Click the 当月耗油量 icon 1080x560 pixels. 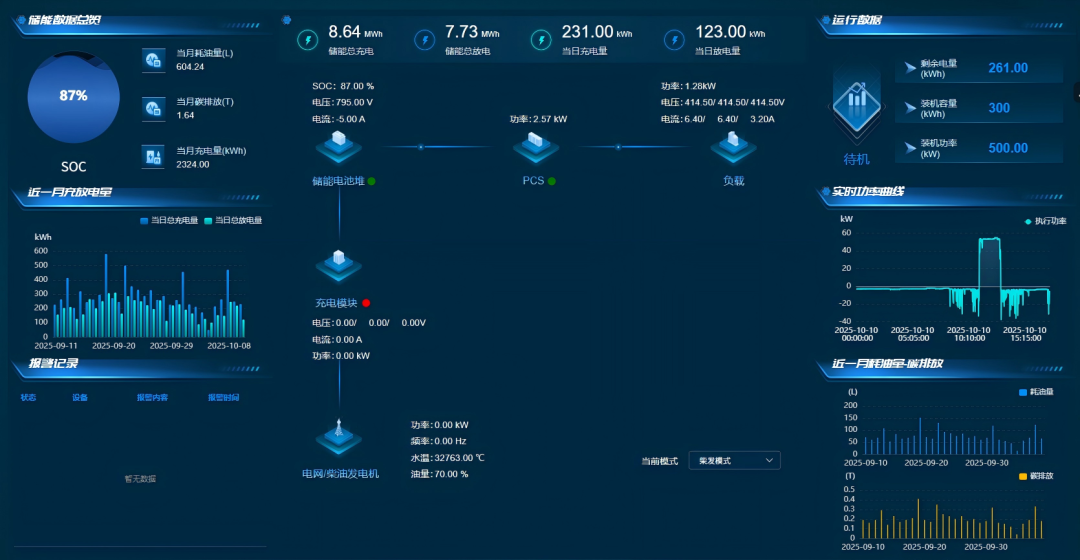[x=153, y=60]
